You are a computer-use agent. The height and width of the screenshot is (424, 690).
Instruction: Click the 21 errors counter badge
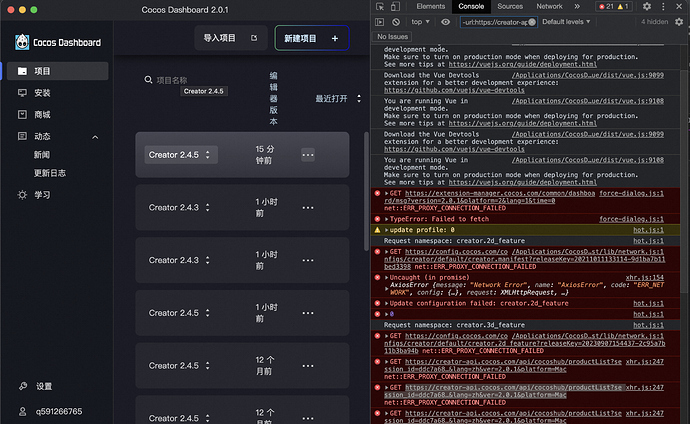pyautogui.click(x=606, y=7)
